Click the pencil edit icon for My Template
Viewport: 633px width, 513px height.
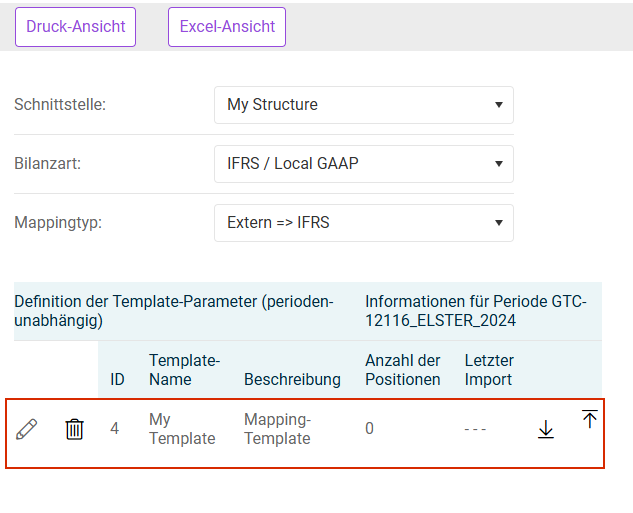click(27, 429)
